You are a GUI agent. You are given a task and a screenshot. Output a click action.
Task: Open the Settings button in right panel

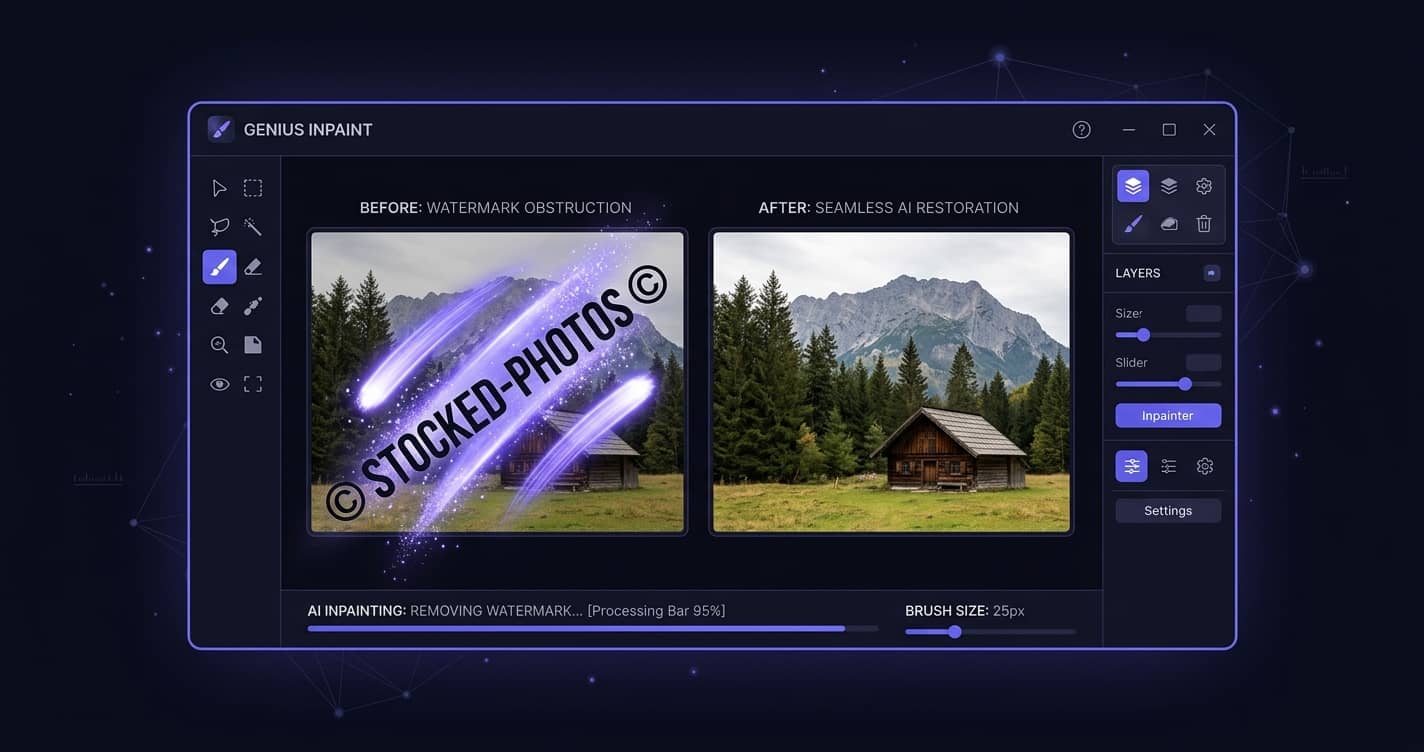1167,511
